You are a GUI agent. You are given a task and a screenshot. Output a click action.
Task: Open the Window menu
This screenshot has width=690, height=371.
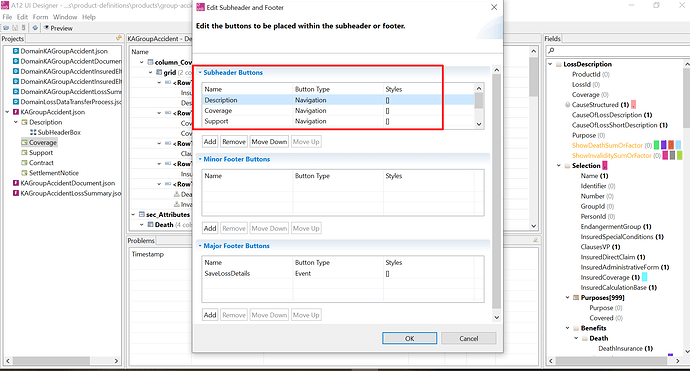tap(65, 17)
